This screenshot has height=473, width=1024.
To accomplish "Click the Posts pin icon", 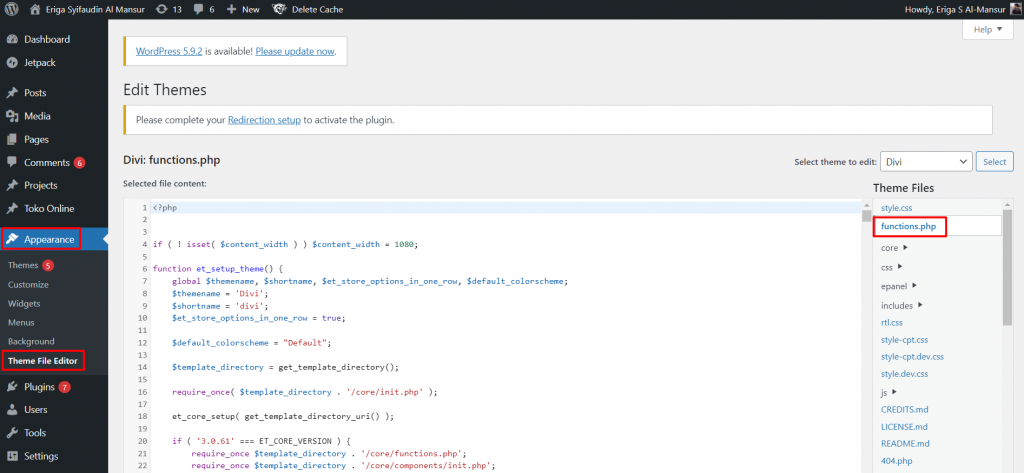I will coord(12,93).
